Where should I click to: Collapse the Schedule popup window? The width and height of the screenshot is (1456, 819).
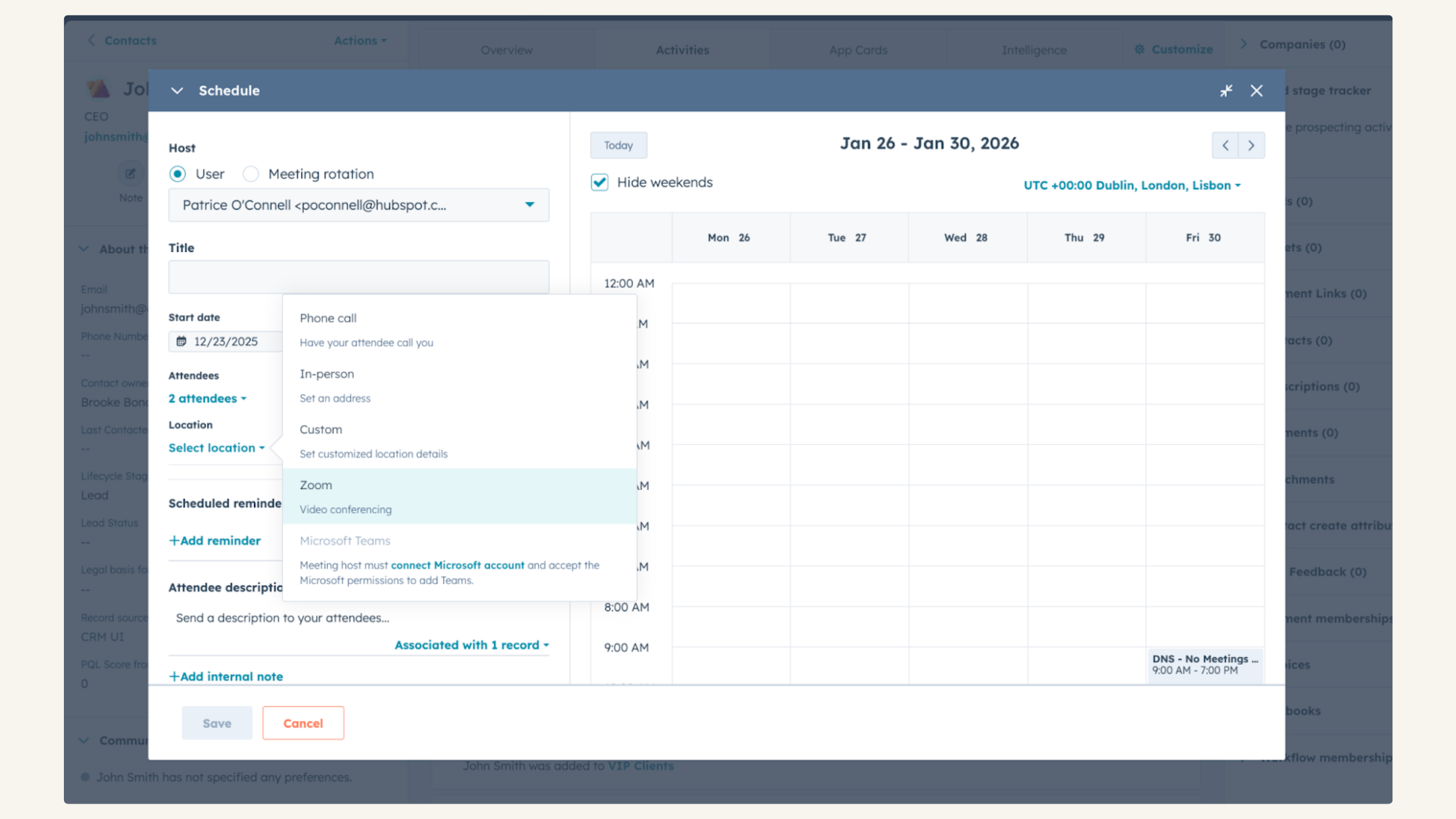[176, 90]
